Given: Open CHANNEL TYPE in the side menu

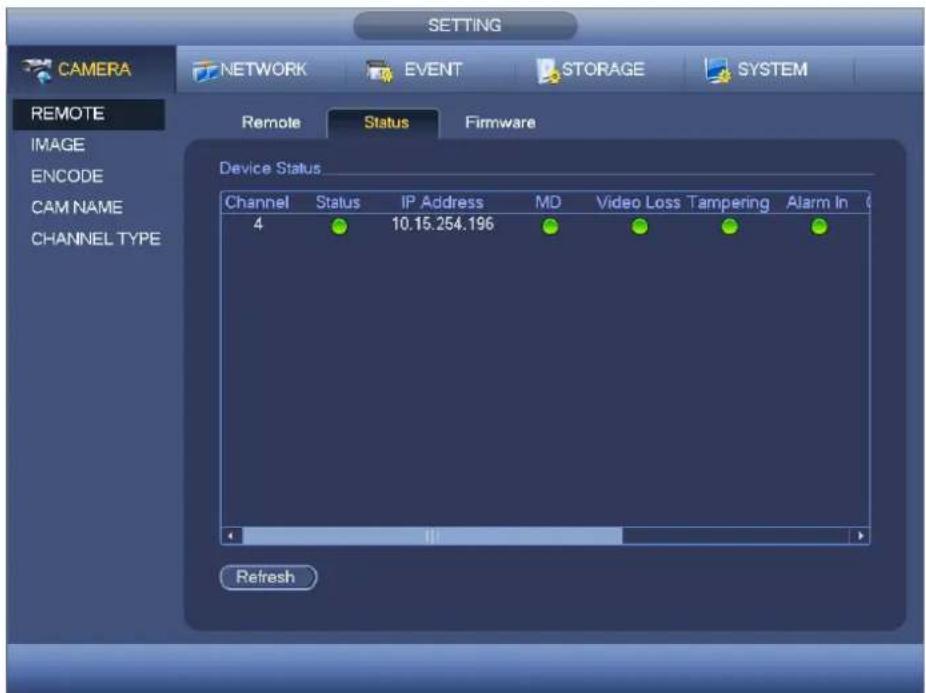Looking at the screenshot, I should (x=96, y=239).
